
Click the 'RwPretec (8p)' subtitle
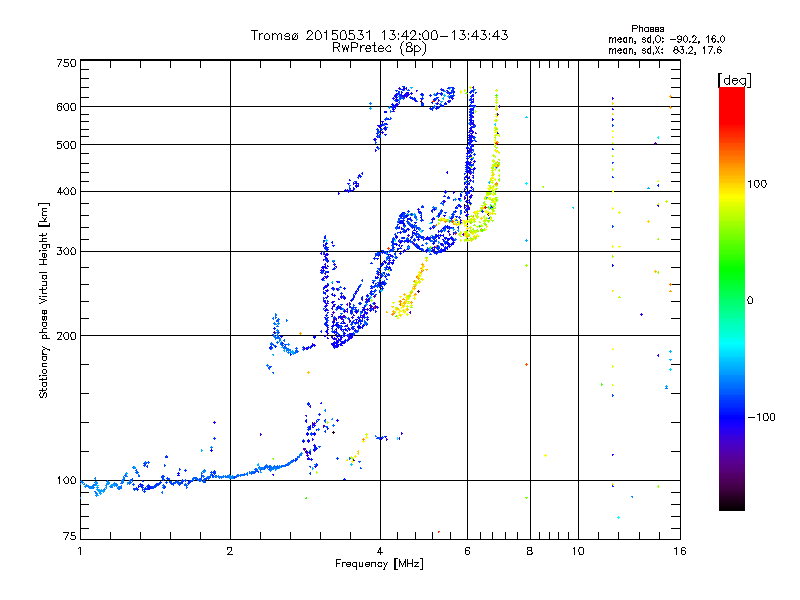tap(379, 48)
